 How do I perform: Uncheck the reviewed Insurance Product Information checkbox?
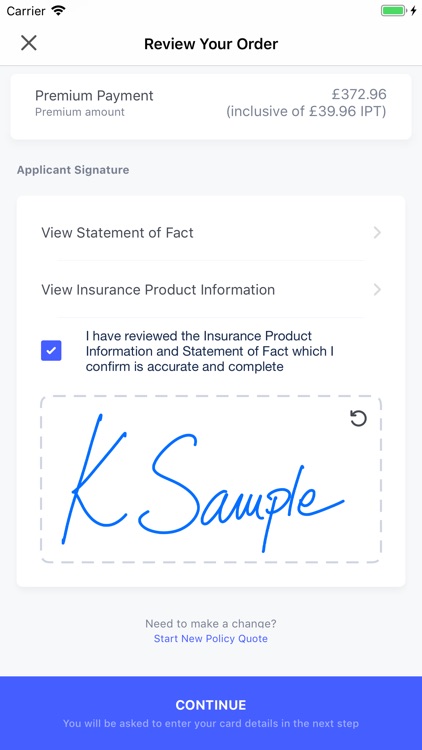51,351
